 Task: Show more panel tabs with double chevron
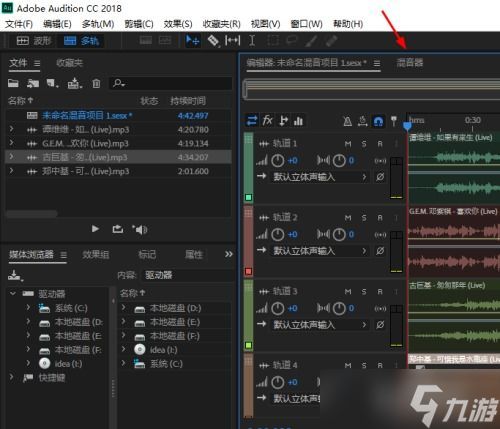click(229, 254)
